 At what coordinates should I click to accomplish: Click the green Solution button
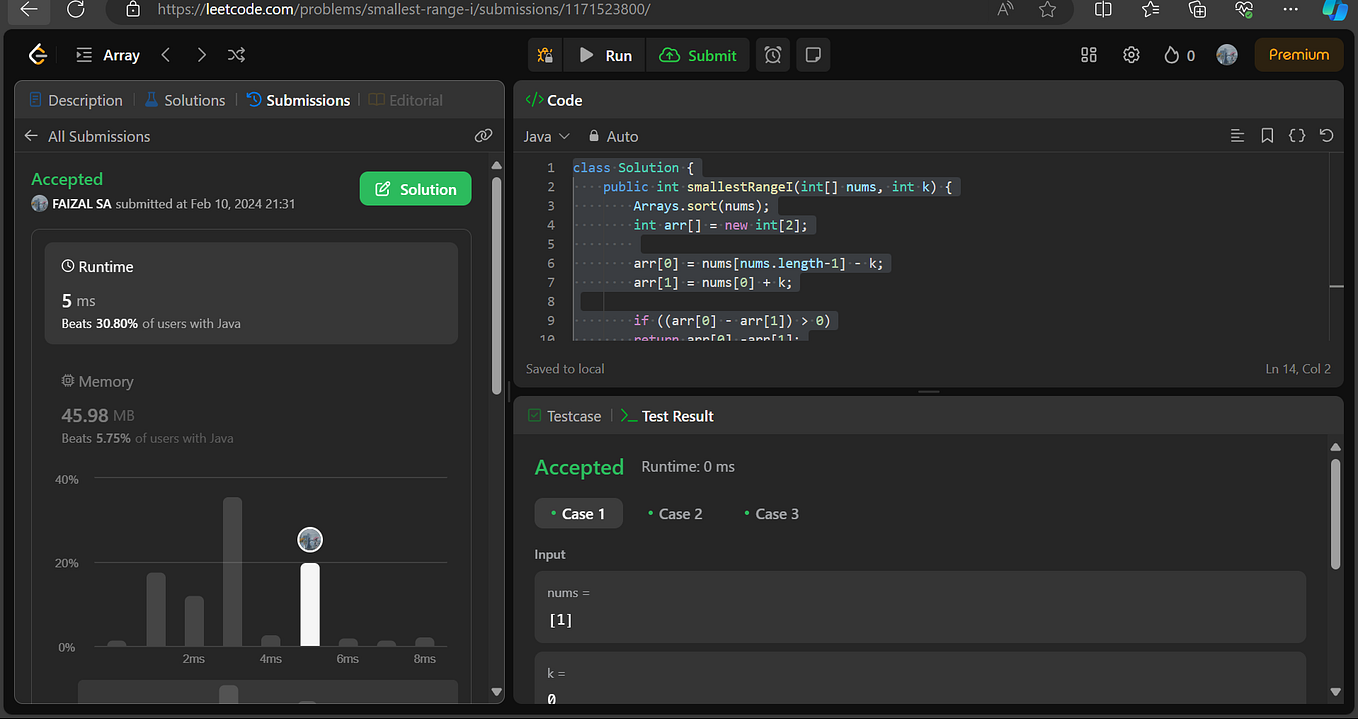click(415, 189)
